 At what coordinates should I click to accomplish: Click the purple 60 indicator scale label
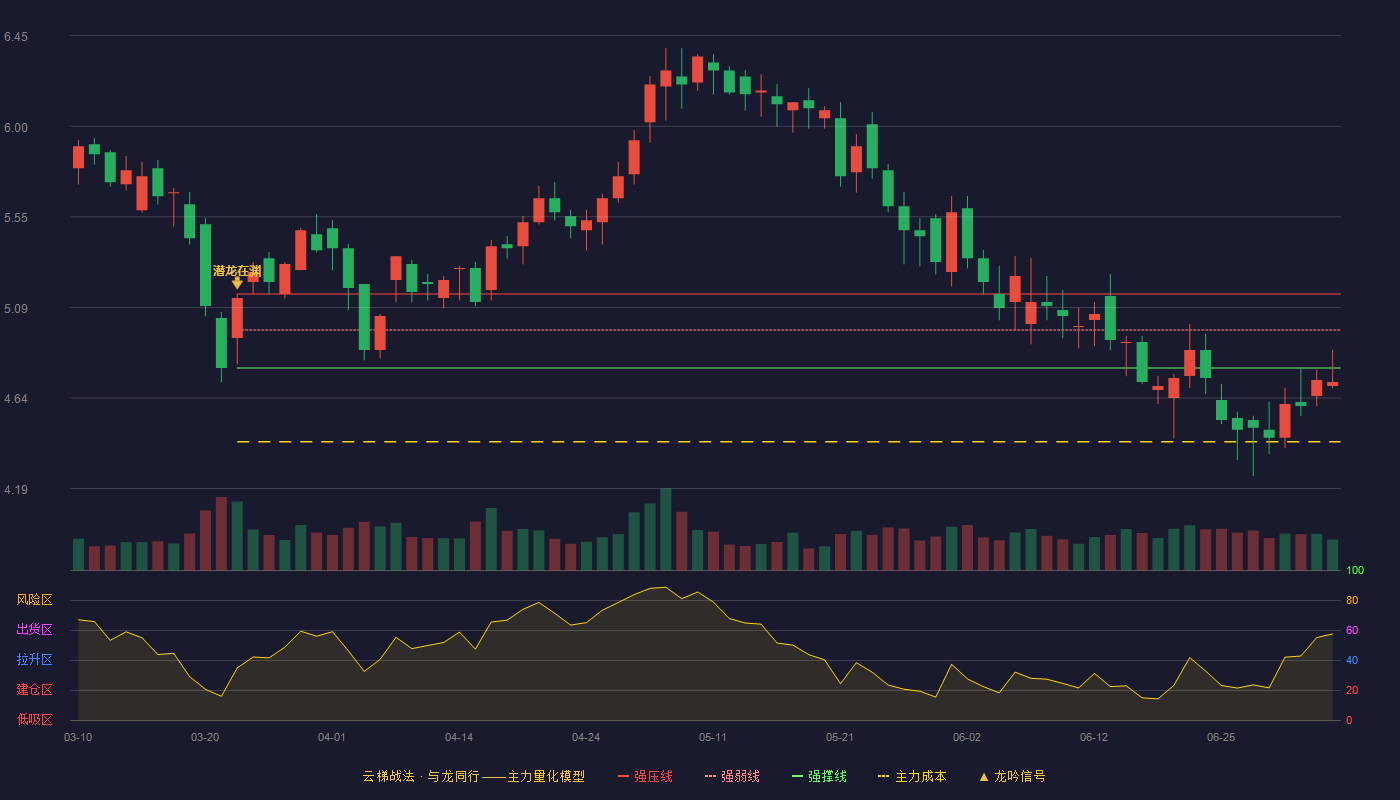(x=1352, y=630)
